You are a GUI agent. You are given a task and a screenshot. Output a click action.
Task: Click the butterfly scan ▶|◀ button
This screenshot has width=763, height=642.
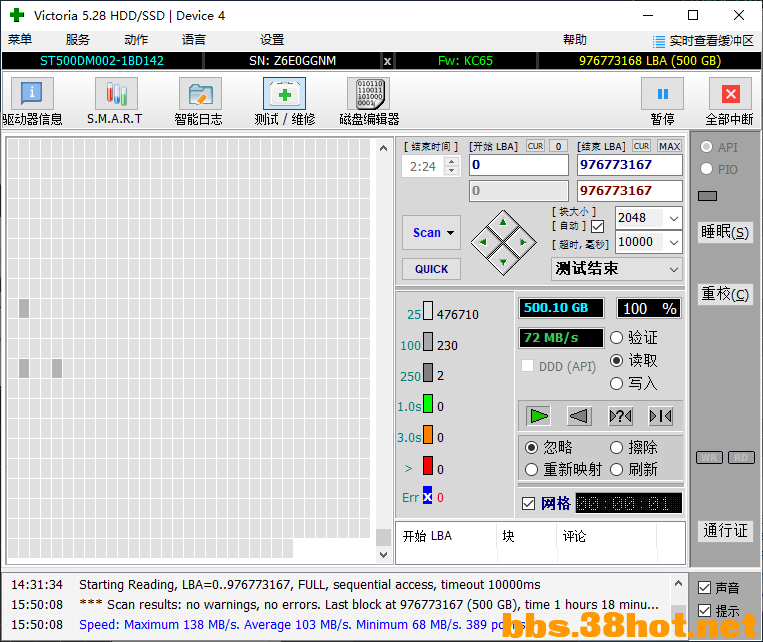(661, 416)
